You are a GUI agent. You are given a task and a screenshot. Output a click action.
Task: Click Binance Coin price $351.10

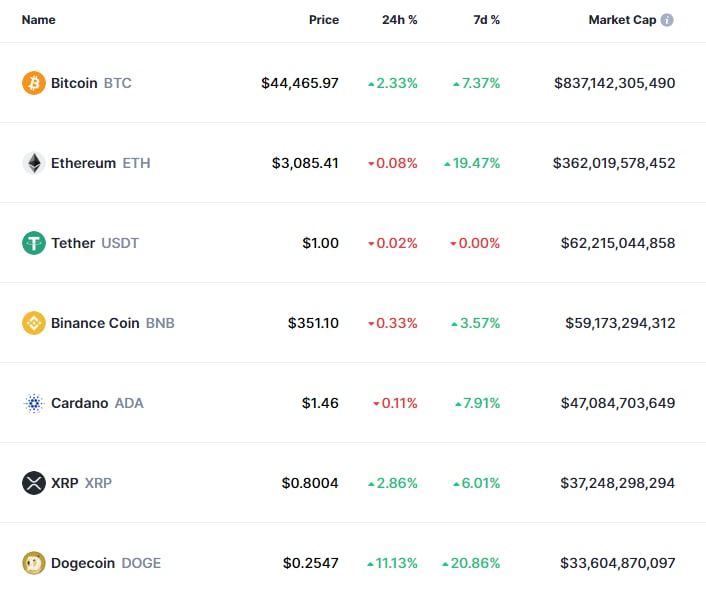(313, 323)
